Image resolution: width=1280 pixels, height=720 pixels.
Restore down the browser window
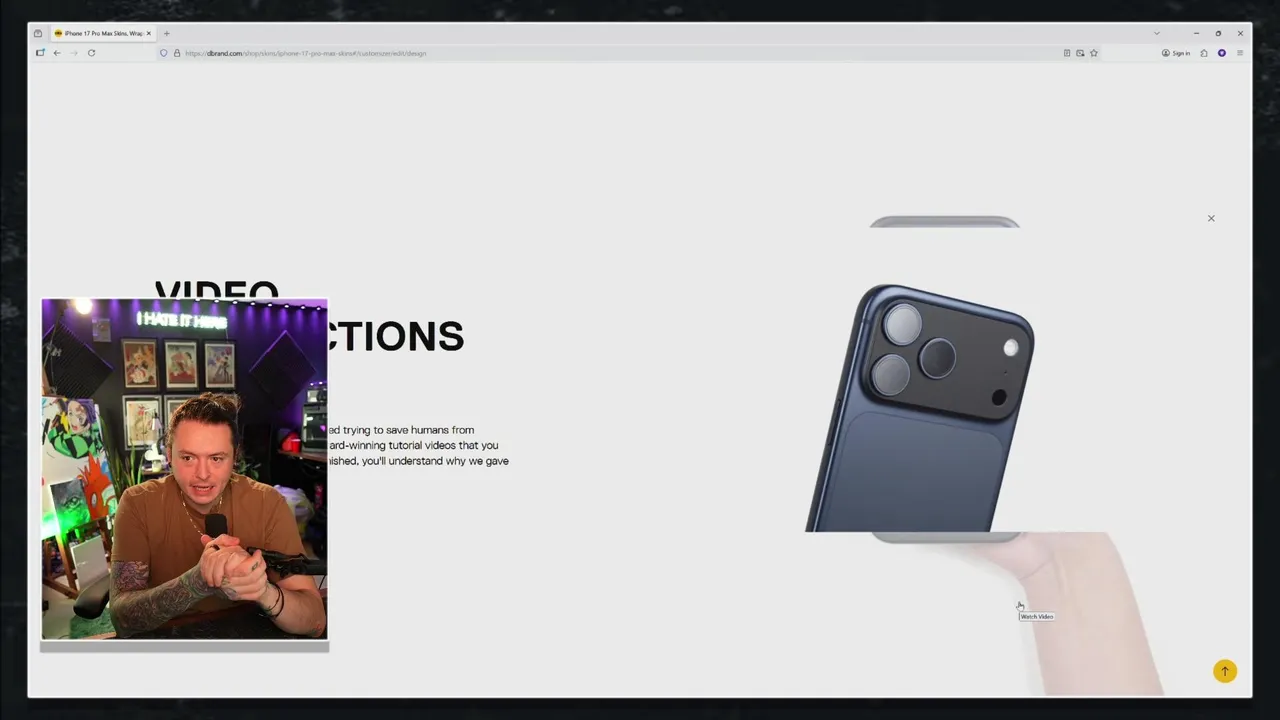click(1218, 33)
